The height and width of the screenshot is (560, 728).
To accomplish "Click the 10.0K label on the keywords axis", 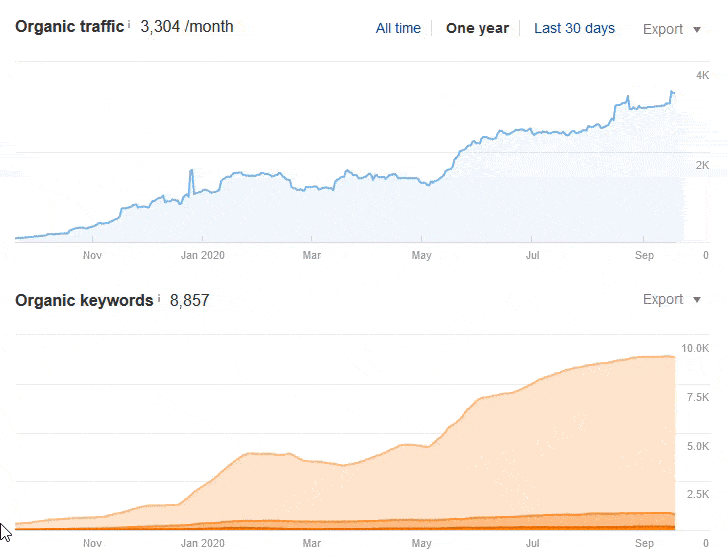I will coord(695,348).
